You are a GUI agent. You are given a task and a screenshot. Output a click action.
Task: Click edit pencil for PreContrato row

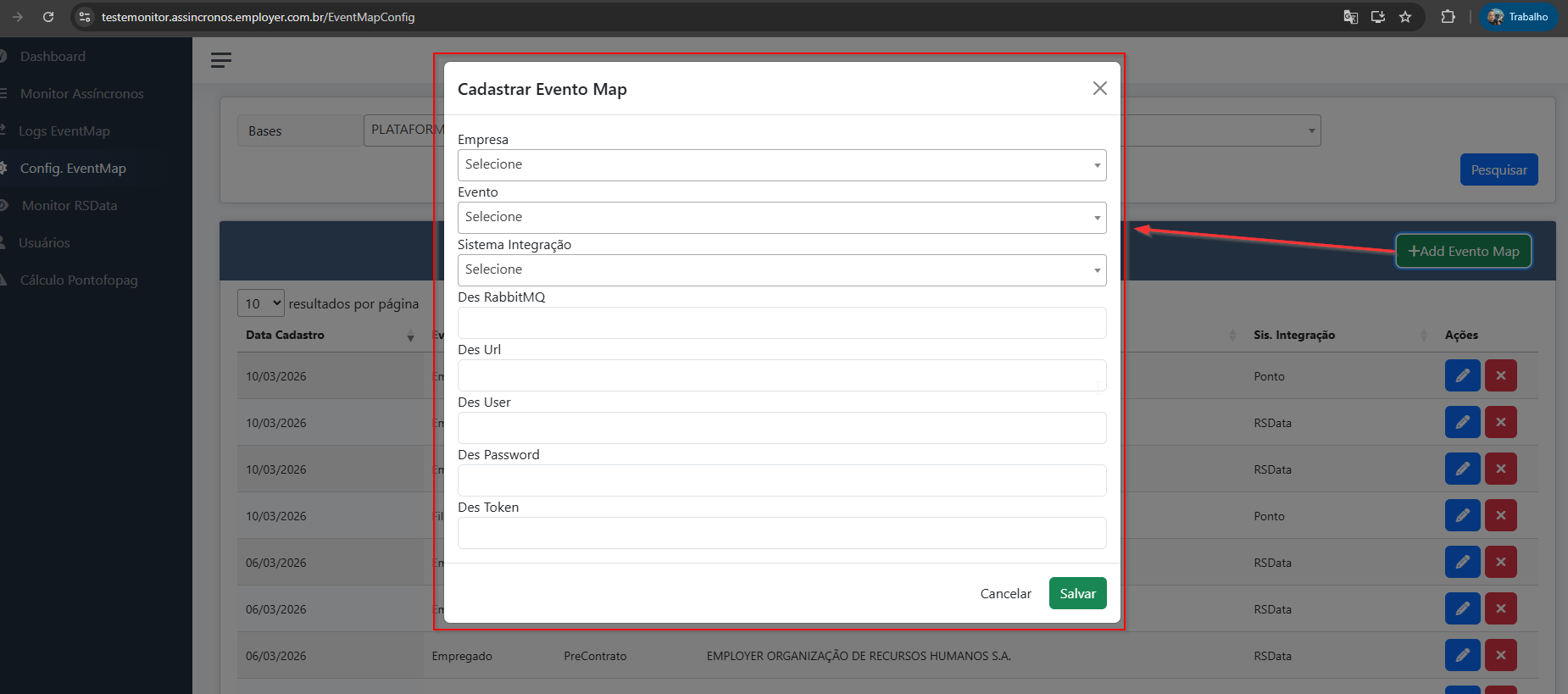point(1462,655)
